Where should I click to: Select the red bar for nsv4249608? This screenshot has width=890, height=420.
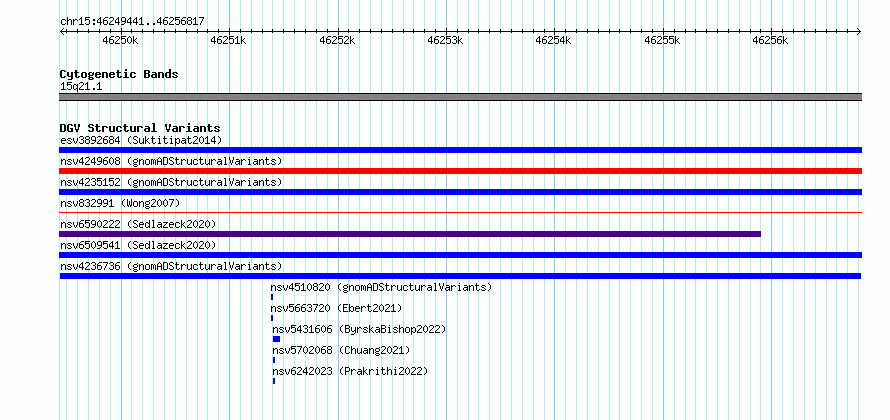(460, 171)
